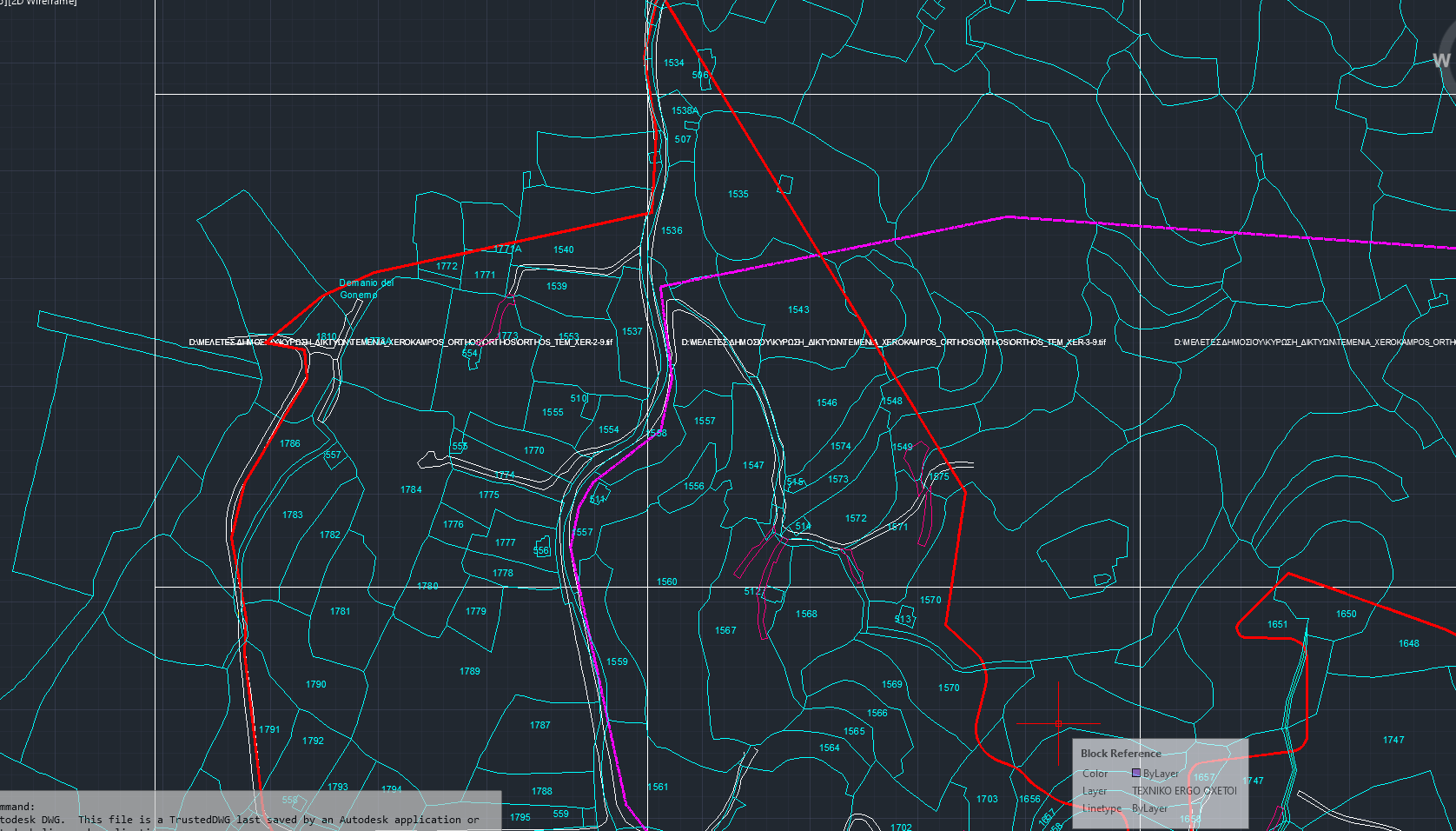The image size is (1456, 831).
Task: Select parcel label 1556
Action: [693, 487]
